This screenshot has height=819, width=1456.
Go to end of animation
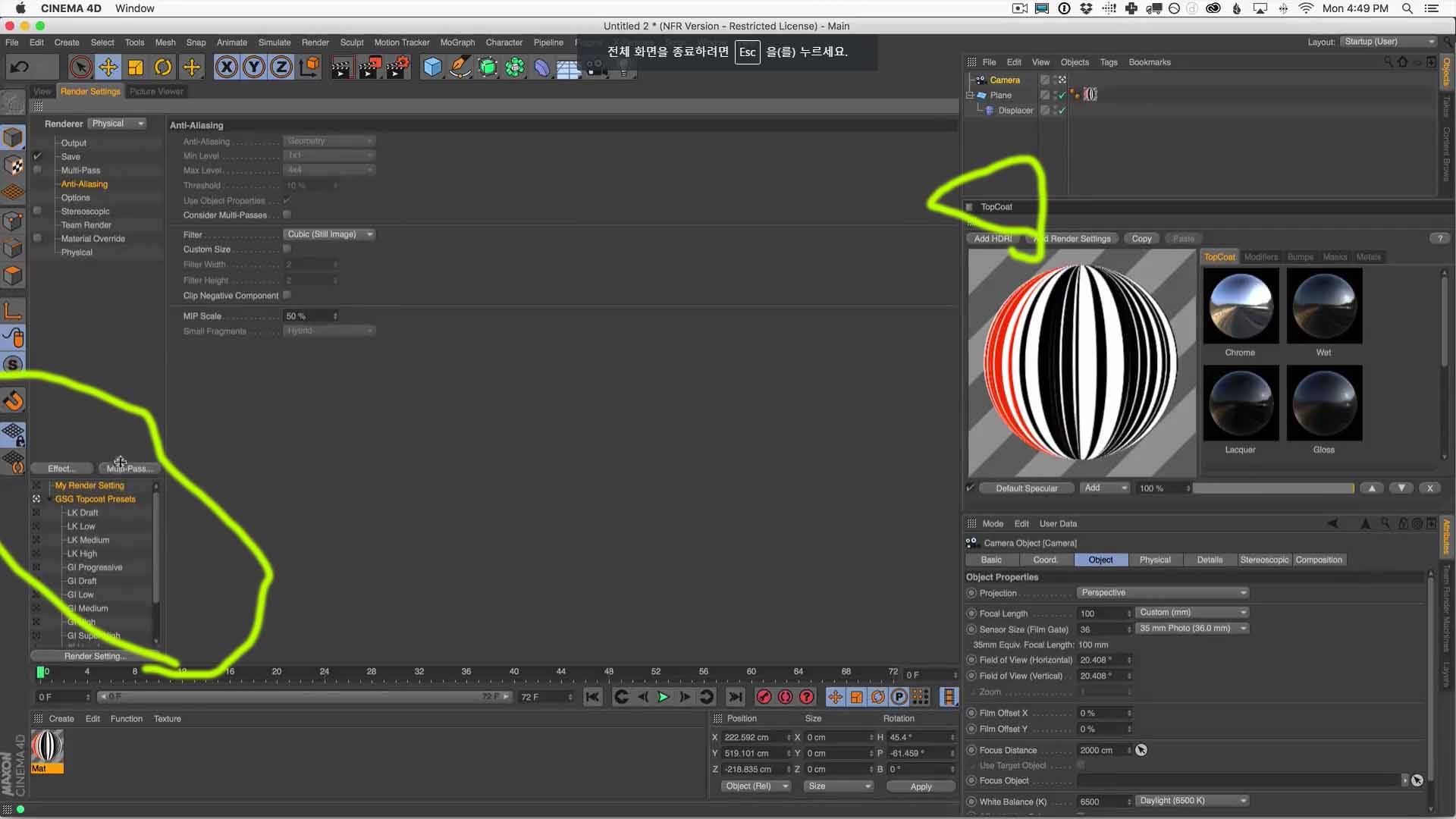736,697
